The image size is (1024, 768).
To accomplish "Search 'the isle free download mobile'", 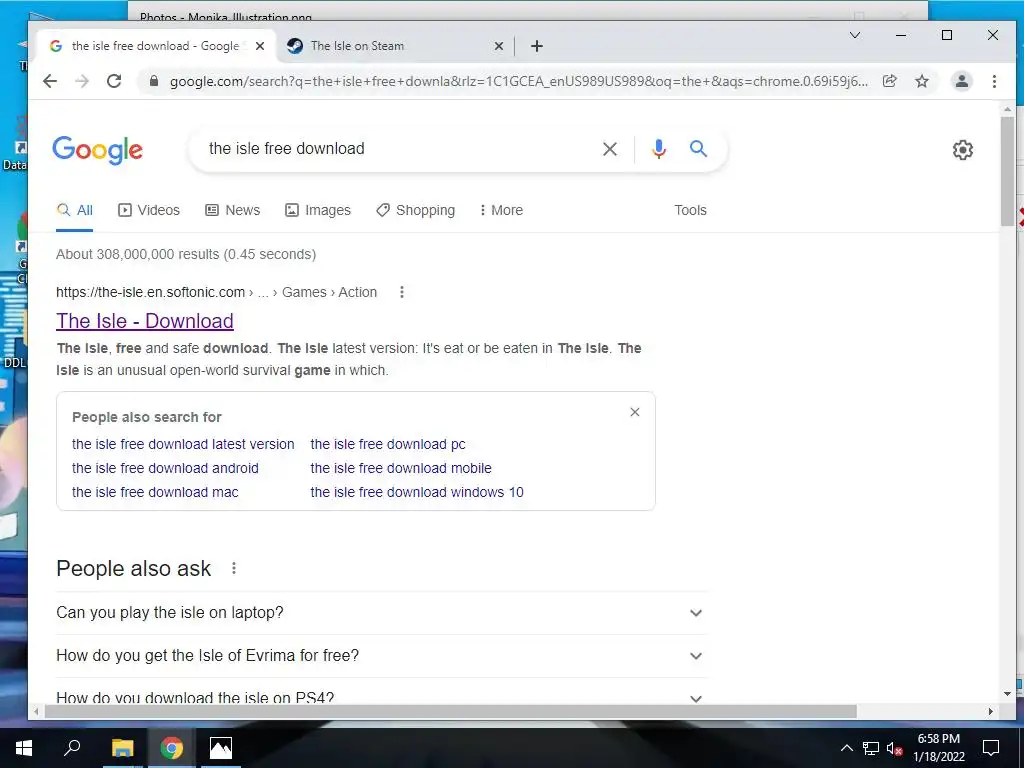I will 401,468.
